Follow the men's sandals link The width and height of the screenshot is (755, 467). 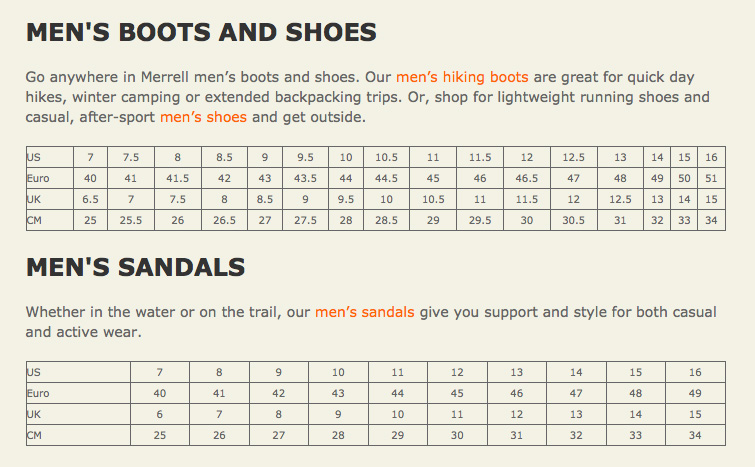pos(364,312)
